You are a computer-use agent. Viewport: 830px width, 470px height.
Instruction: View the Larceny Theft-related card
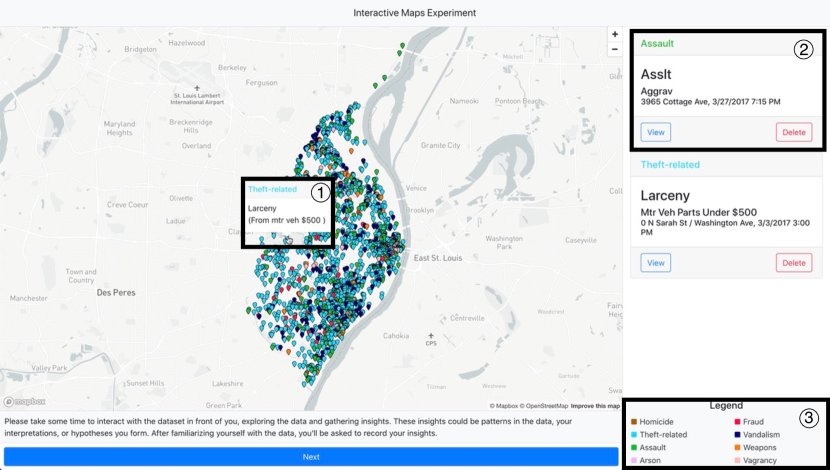(655, 263)
